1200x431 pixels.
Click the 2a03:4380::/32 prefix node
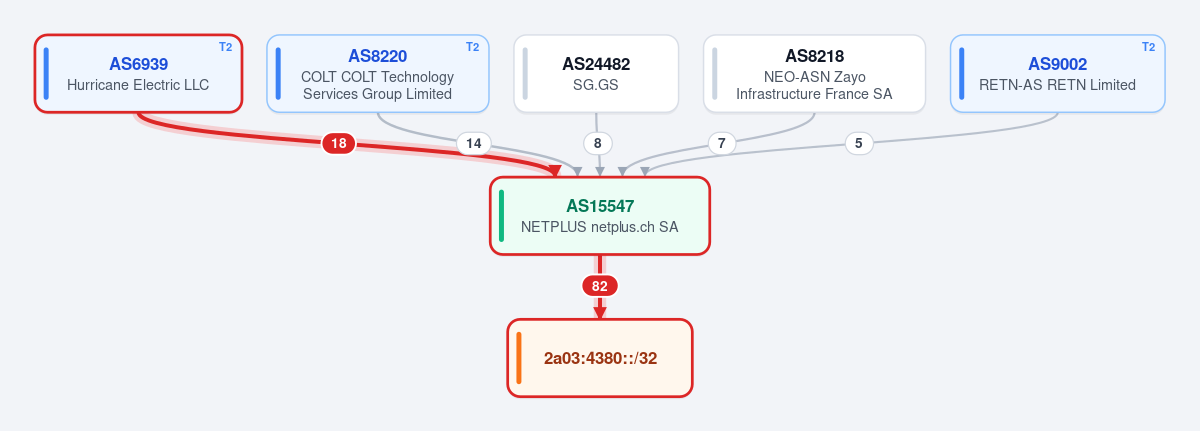pos(600,358)
